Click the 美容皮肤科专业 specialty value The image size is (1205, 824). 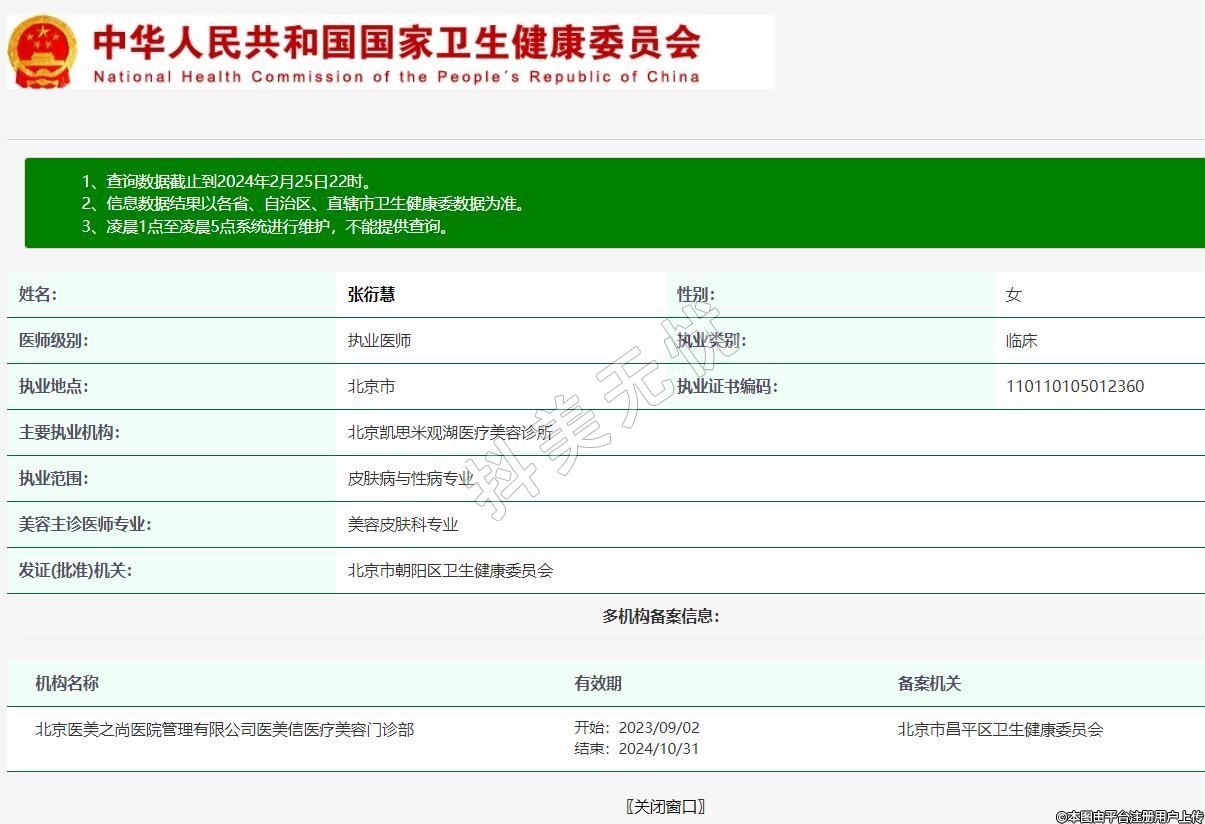pyautogui.click(x=402, y=525)
